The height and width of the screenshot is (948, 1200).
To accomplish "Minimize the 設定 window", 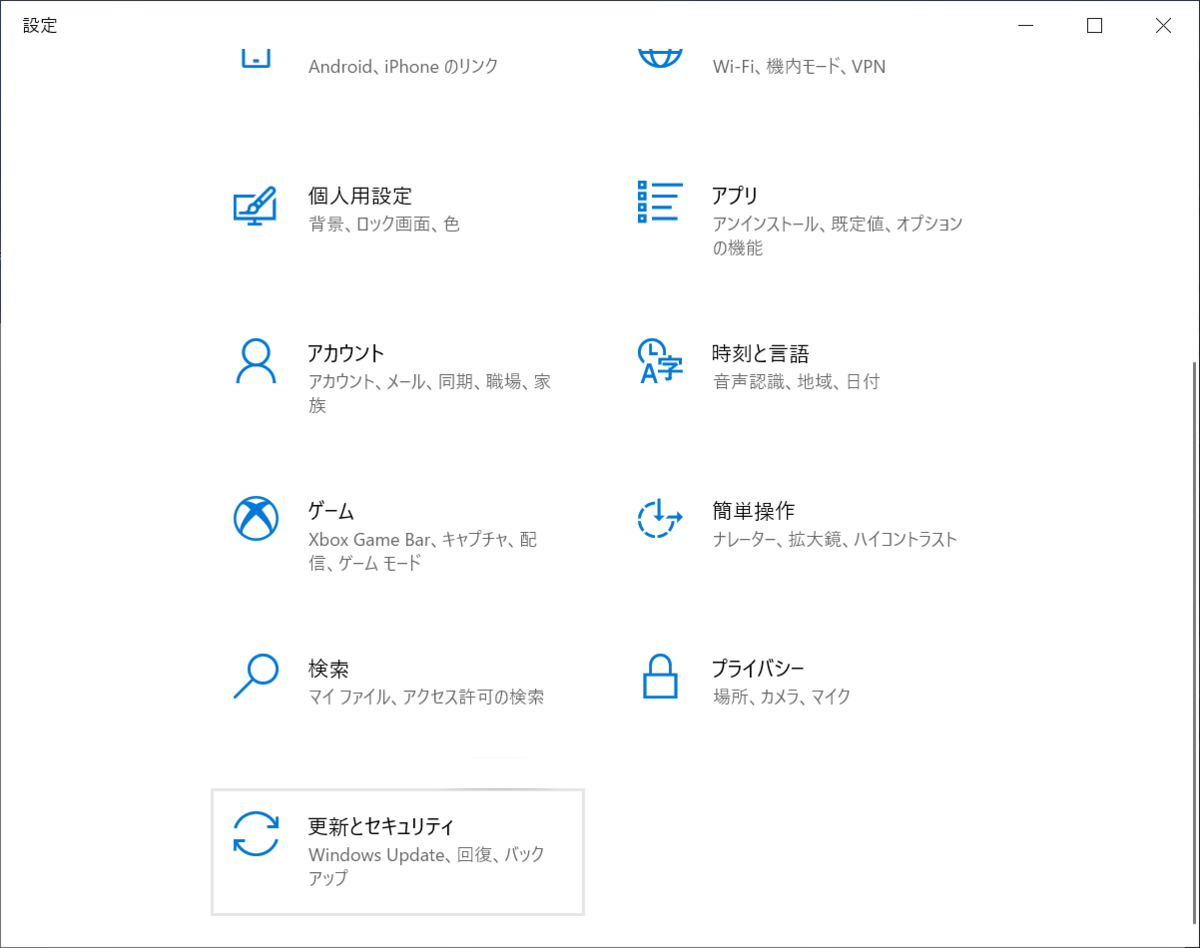I will [1026, 26].
